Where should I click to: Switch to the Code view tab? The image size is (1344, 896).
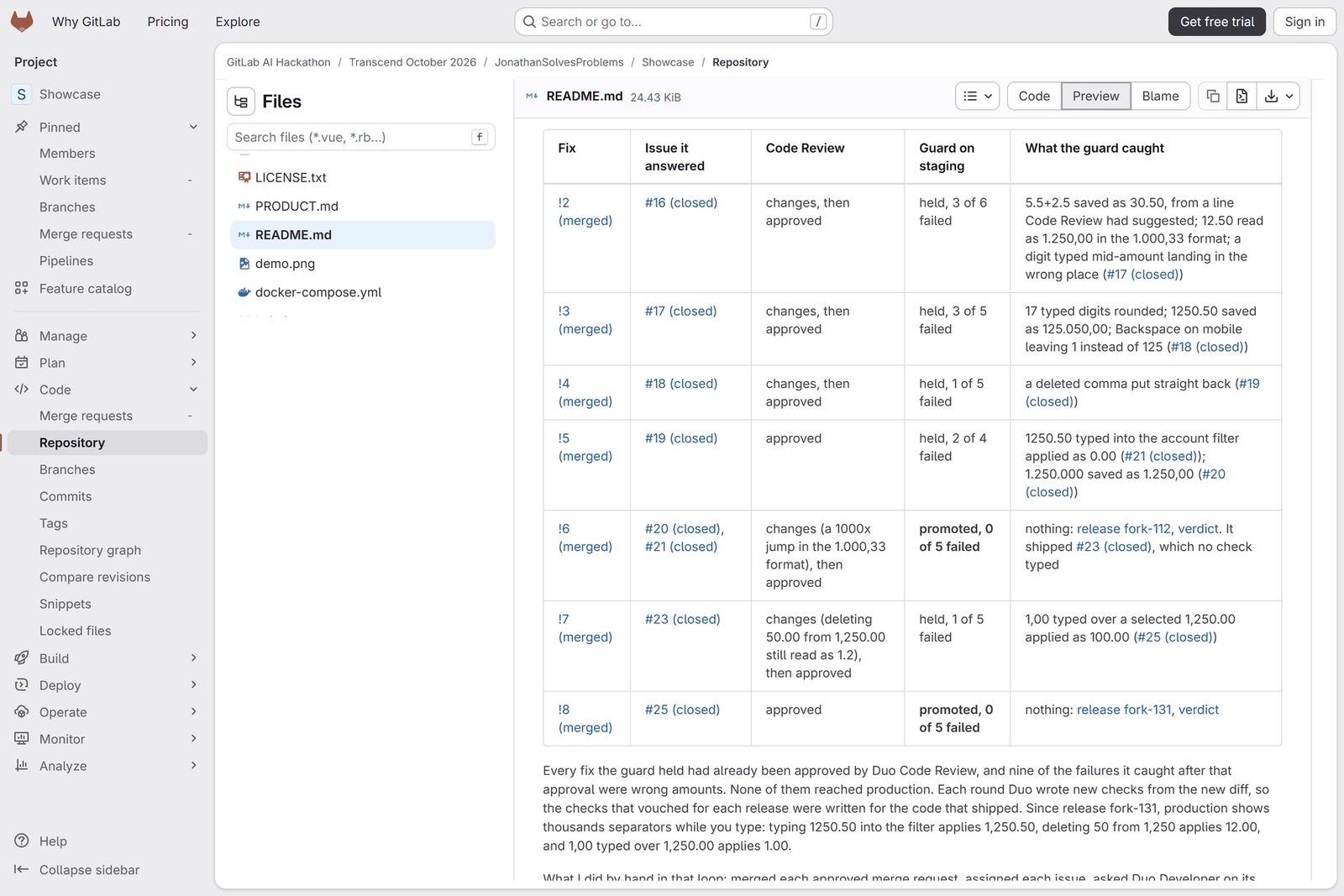coord(1034,96)
